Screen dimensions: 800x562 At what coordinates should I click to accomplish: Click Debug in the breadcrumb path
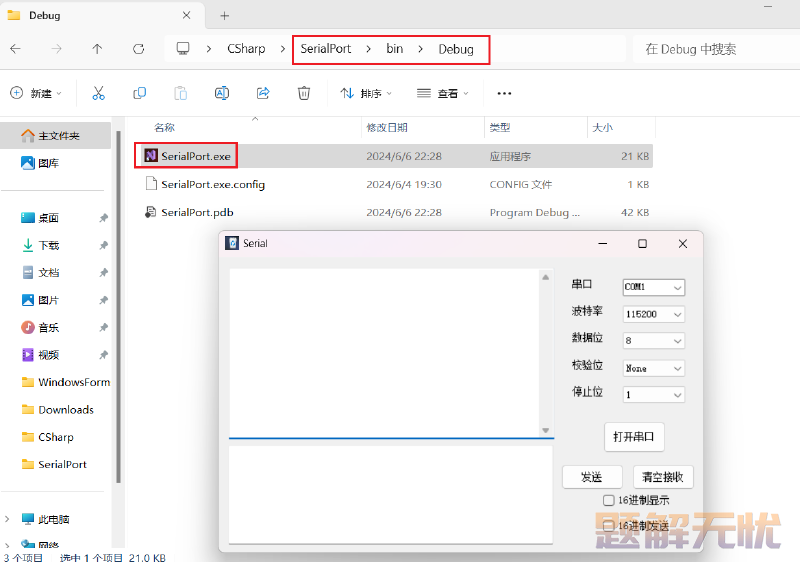point(456,49)
